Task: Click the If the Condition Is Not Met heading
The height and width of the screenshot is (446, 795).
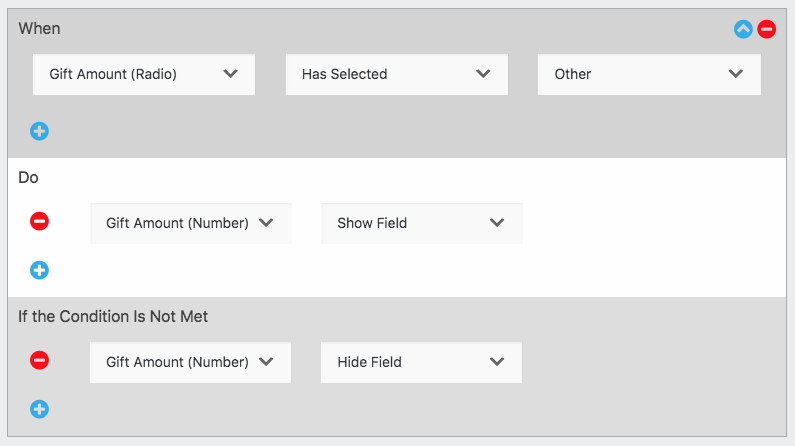Action: 113,316
